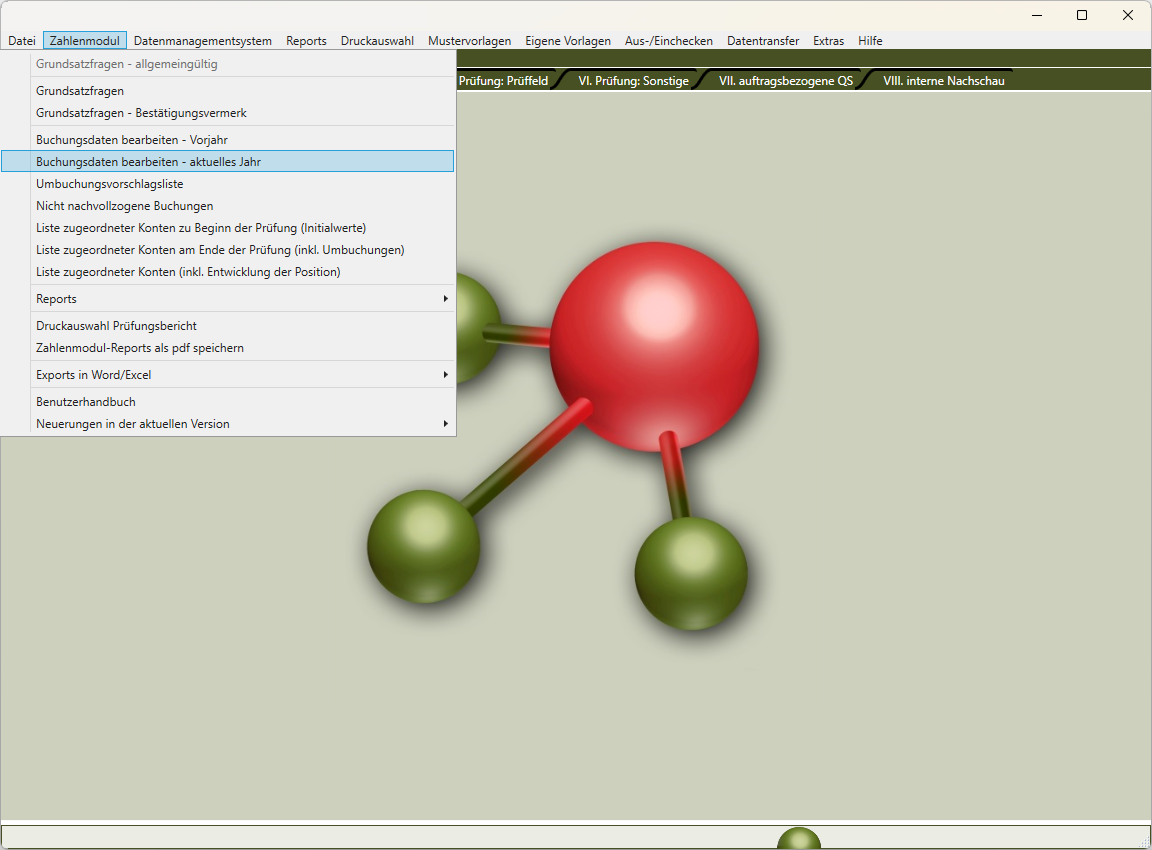Maximize the application window

point(1082,15)
